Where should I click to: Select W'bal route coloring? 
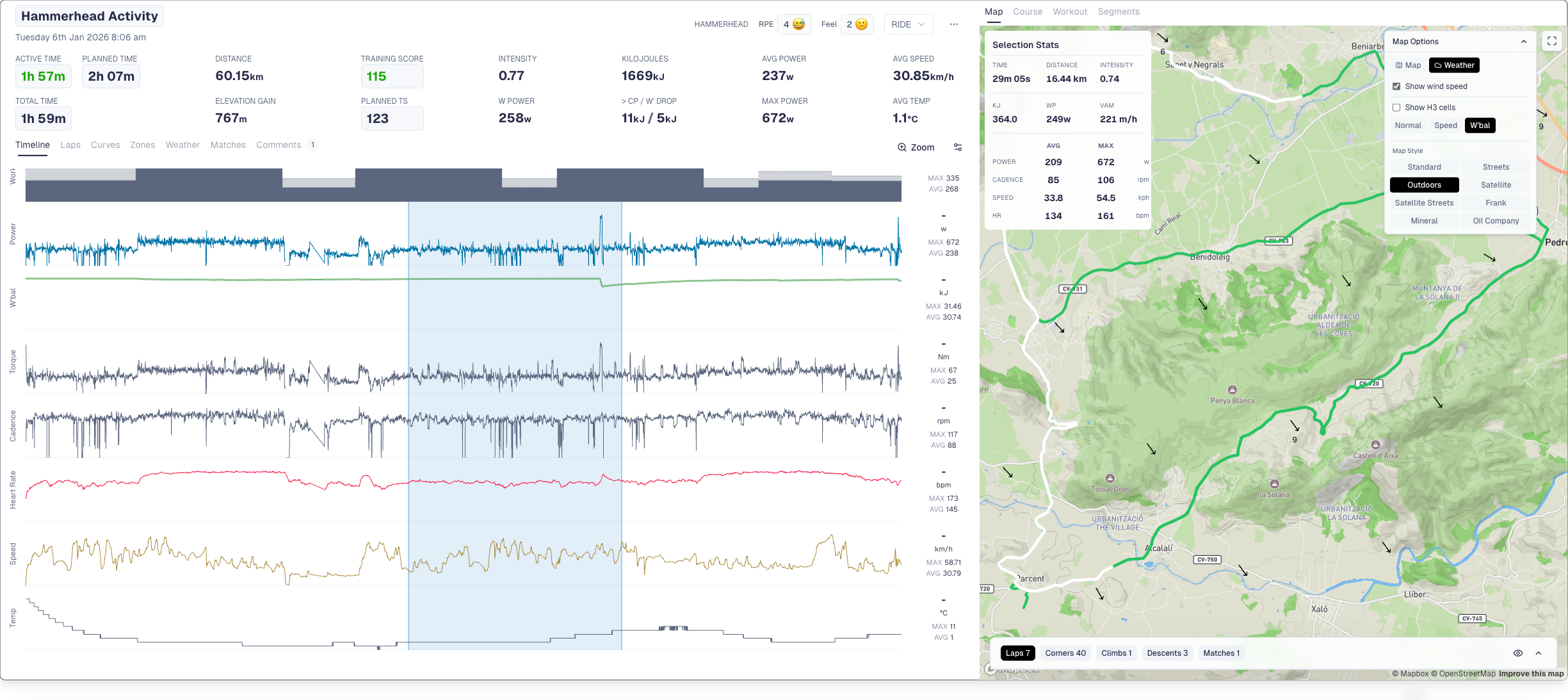(1480, 126)
